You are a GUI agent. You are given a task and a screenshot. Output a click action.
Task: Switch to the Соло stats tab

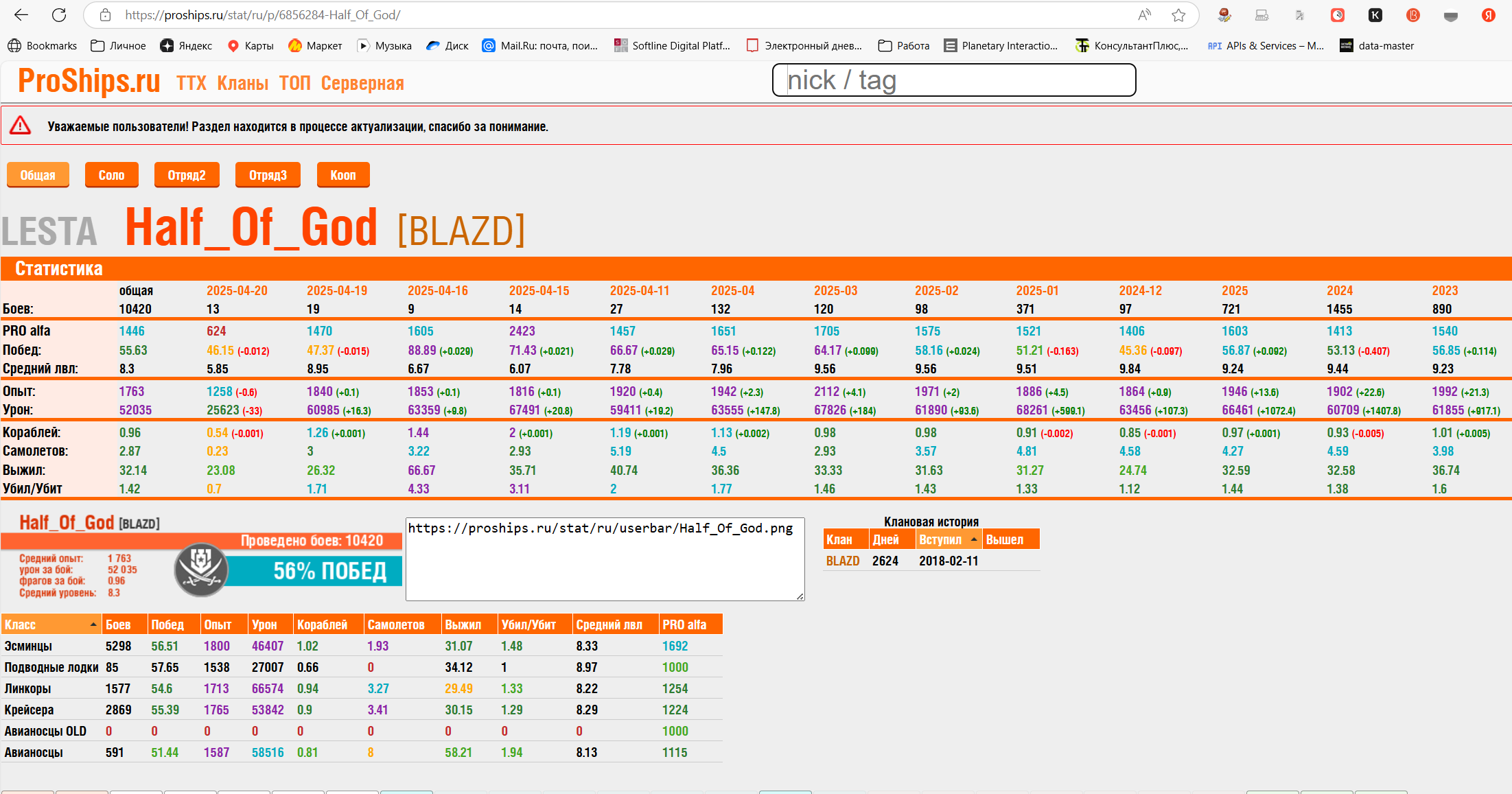tap(111, 175)
